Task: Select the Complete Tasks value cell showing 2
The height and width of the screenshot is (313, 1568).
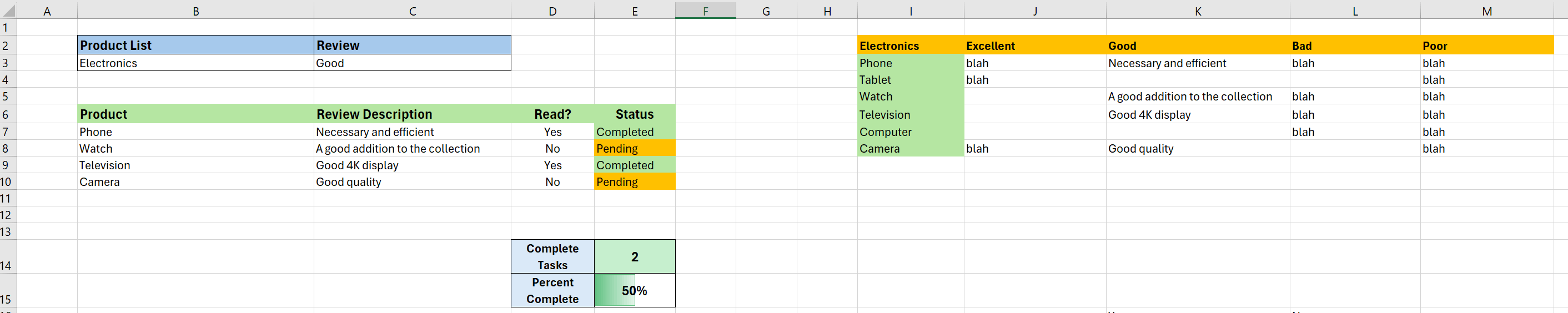Action: coord(634,256)
